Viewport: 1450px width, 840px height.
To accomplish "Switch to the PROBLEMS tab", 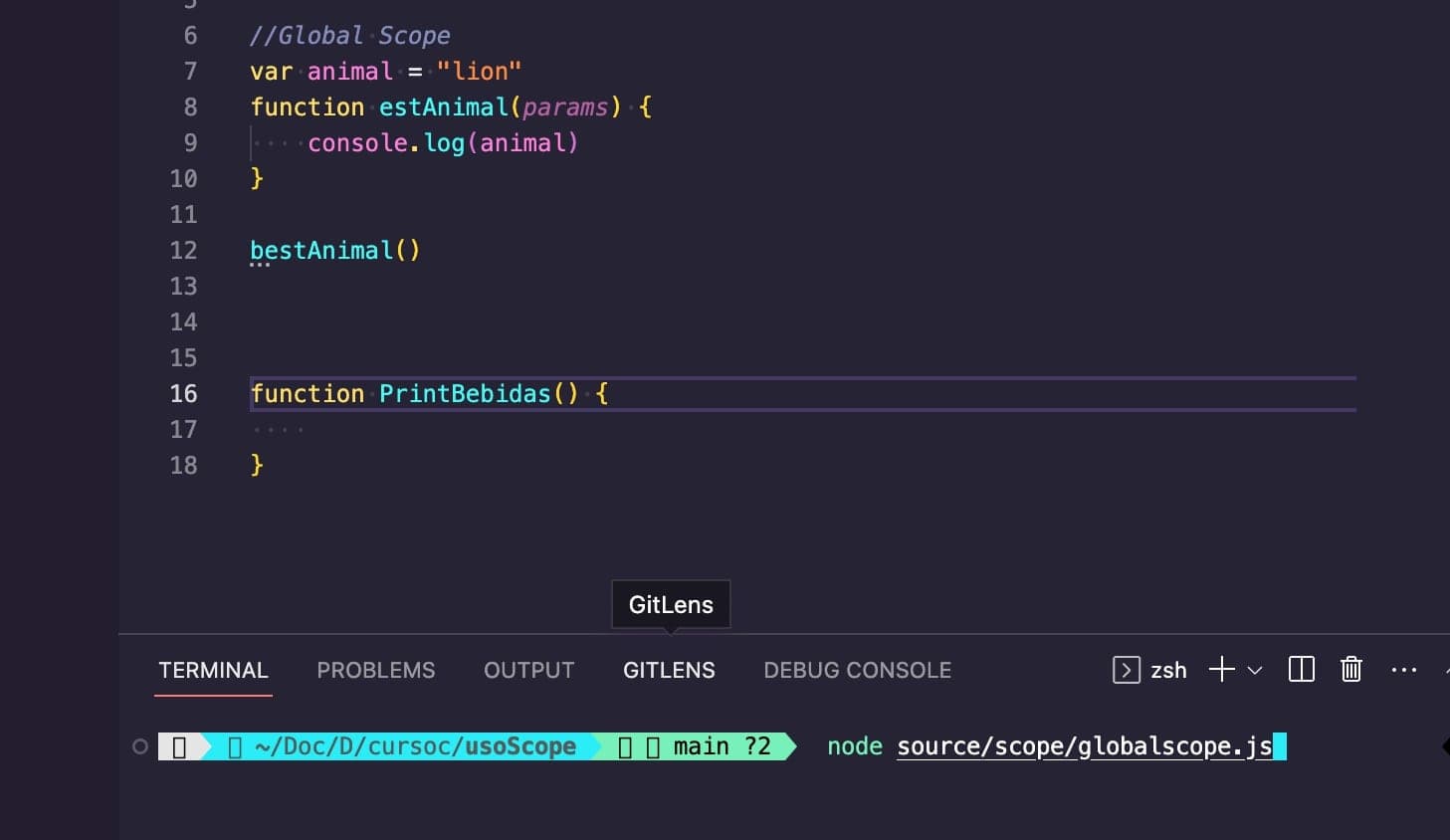I will pyautogui.click(x=375, y=670).
